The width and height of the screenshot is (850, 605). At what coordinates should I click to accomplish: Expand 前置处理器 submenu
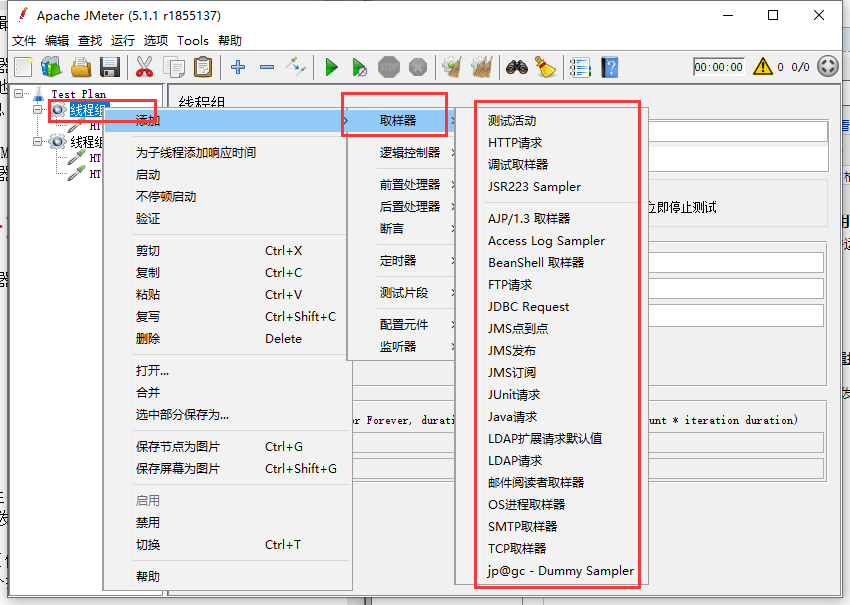[401, 185]
